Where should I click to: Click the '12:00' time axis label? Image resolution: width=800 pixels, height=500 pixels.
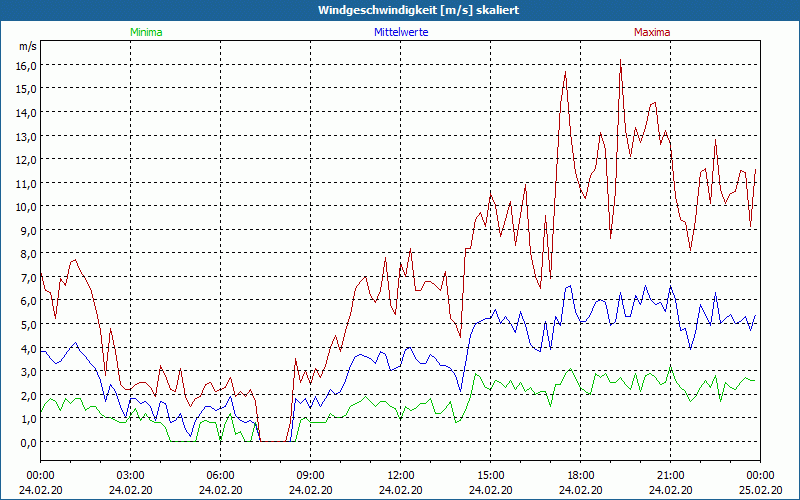click(401, 476)
